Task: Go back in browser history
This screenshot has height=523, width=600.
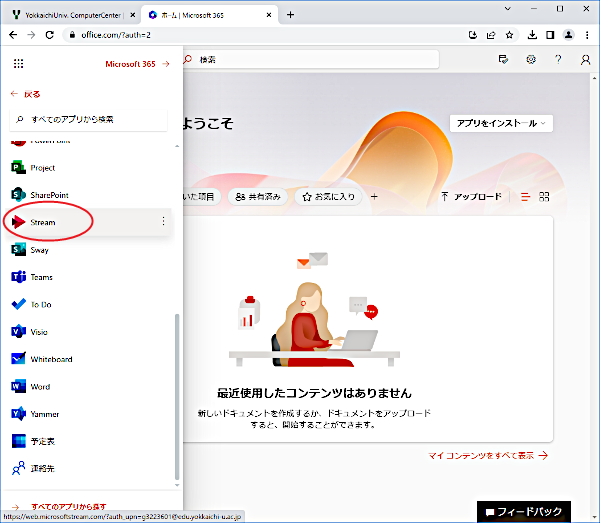Action: pyautogui.click(x=13, y=35)
